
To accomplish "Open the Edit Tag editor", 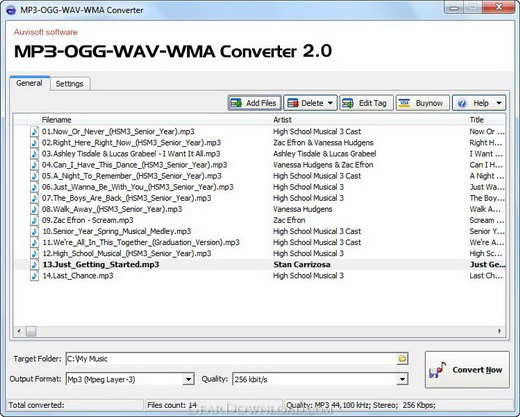I will pyautogui.click(x=366, y=103).
